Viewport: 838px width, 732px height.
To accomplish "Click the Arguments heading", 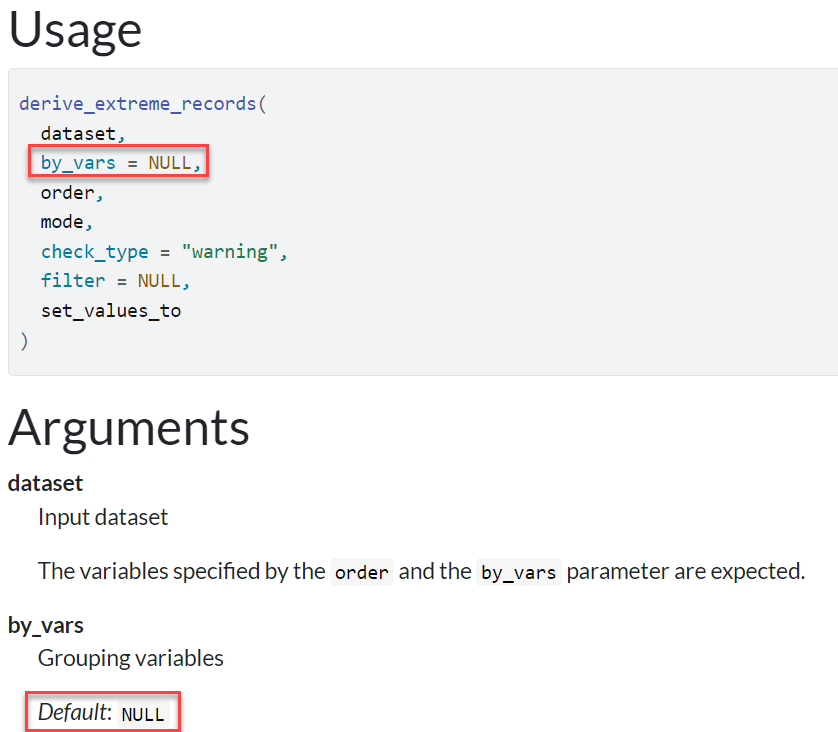I will [x=128, y=428].
